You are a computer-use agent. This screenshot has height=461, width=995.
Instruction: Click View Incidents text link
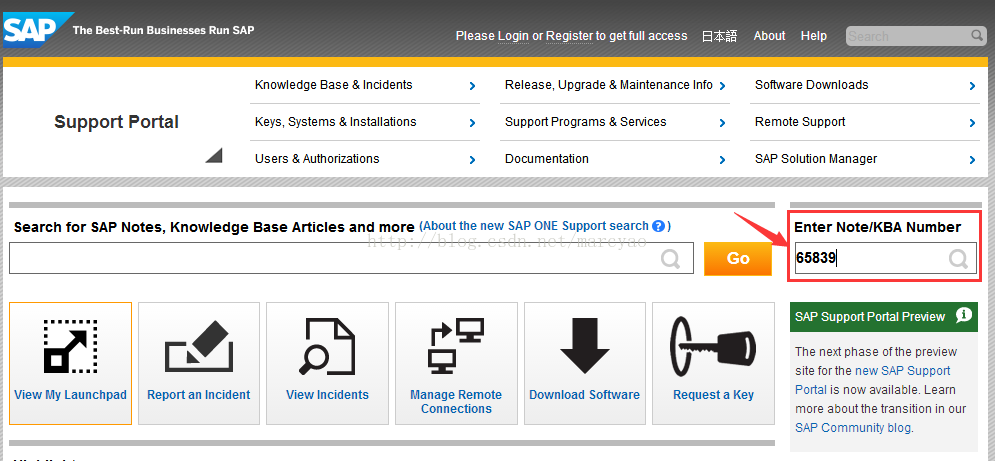click(327, 395)
